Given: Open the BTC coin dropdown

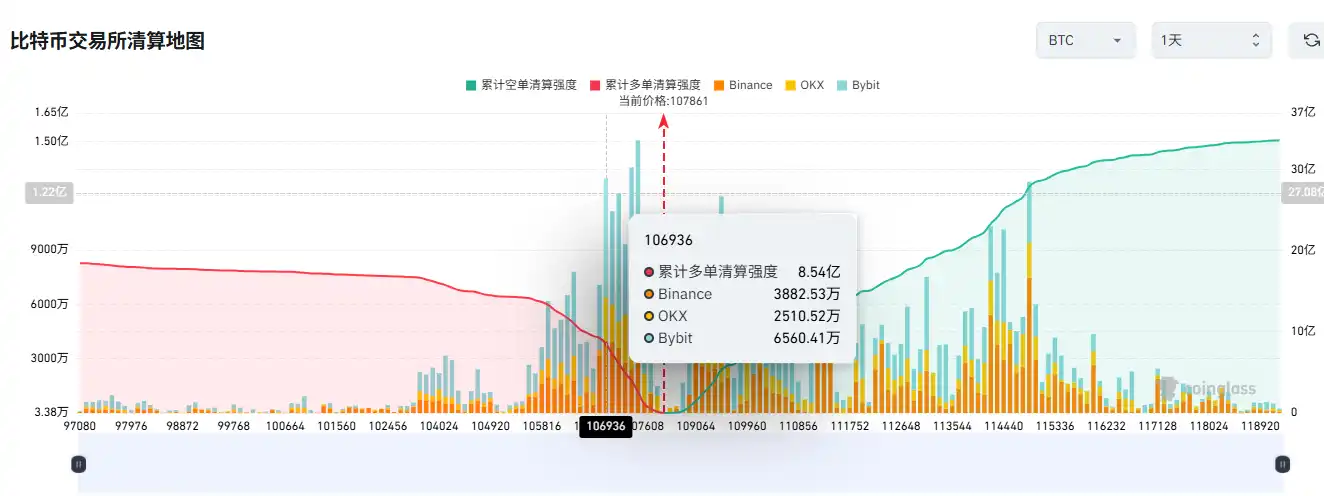Looking at the screenshot, I should pos(1085,41).
